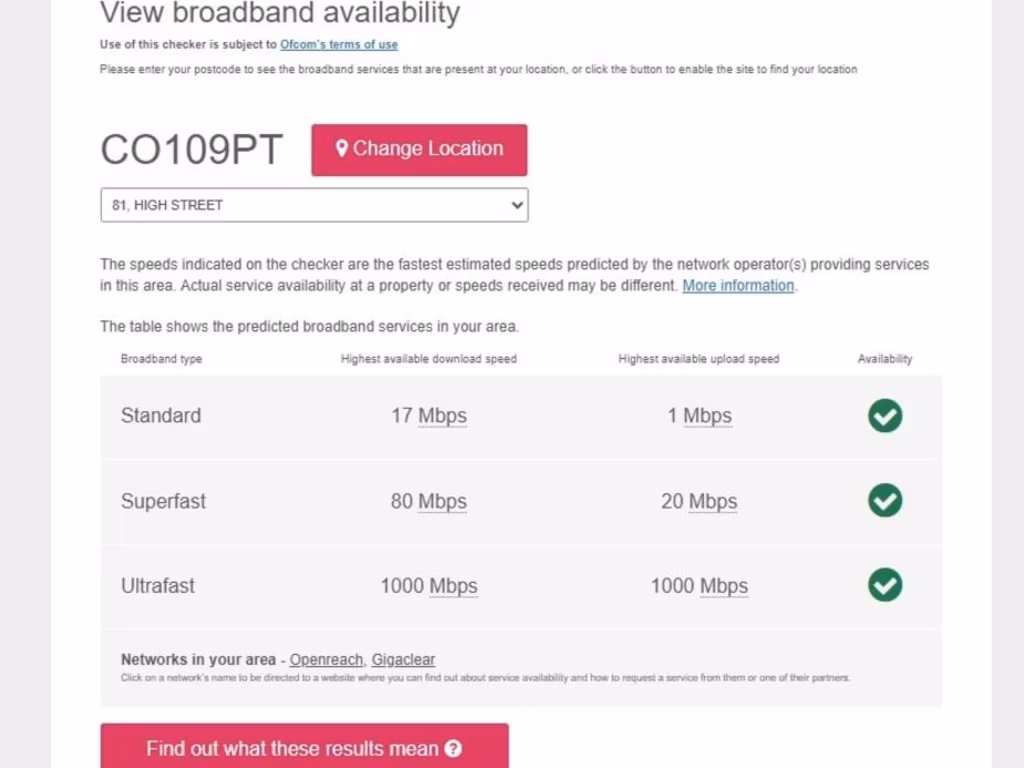Click Mbps abbreviation in Superfast download speed
The image size is (1024, 768).
click(442, 501)
